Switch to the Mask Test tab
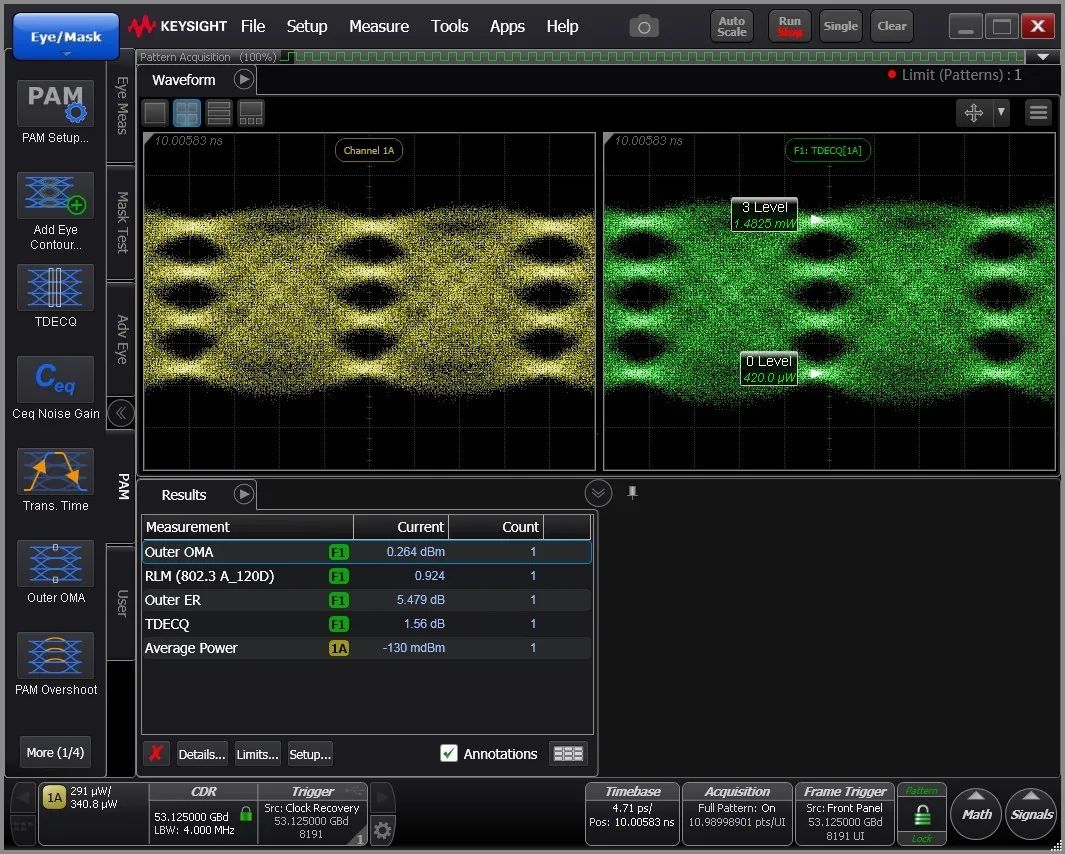 coord(122,222)
